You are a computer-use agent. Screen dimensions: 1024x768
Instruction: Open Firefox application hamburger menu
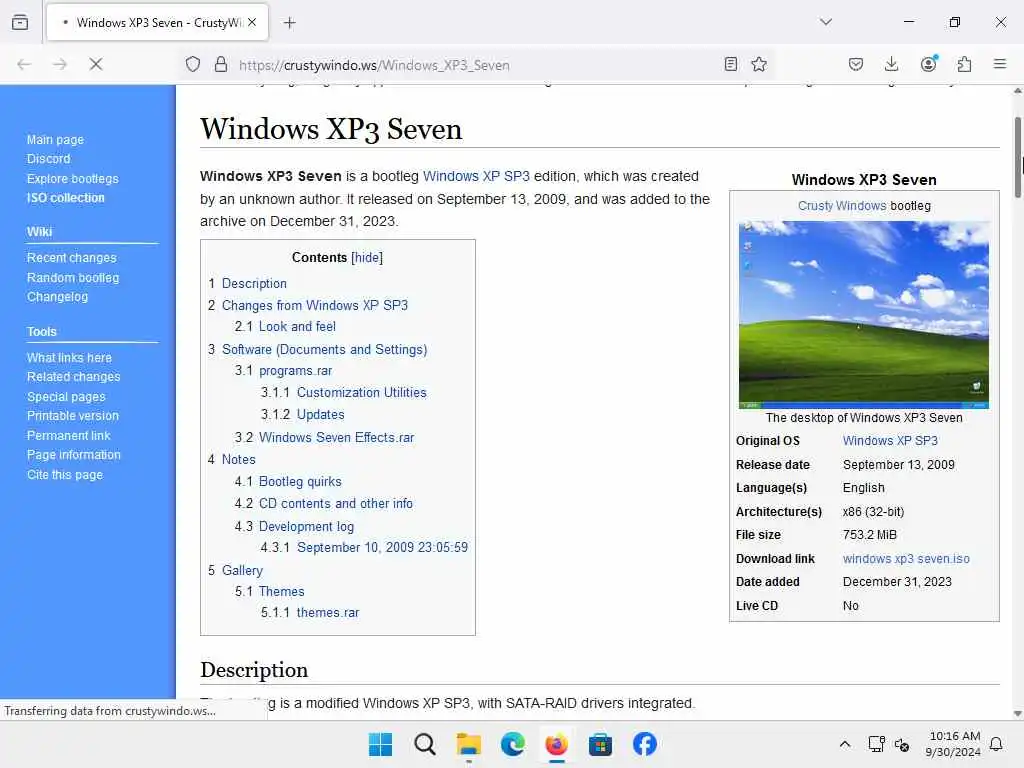(1000, 64)
